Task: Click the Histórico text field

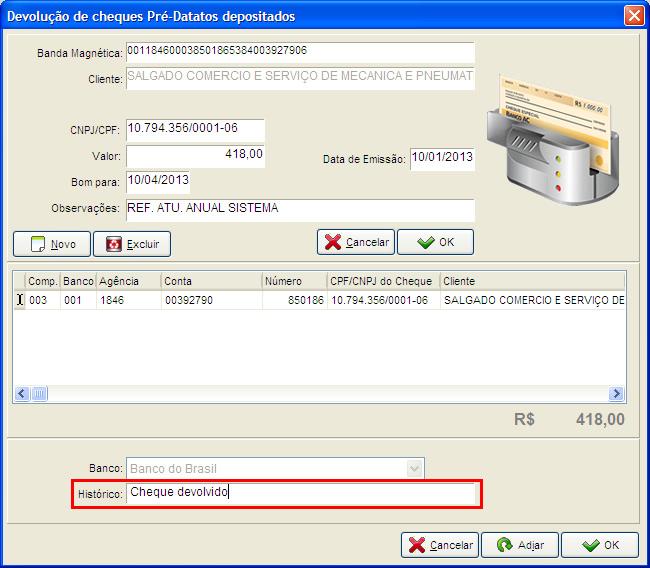Action: [x=300, y=493]
